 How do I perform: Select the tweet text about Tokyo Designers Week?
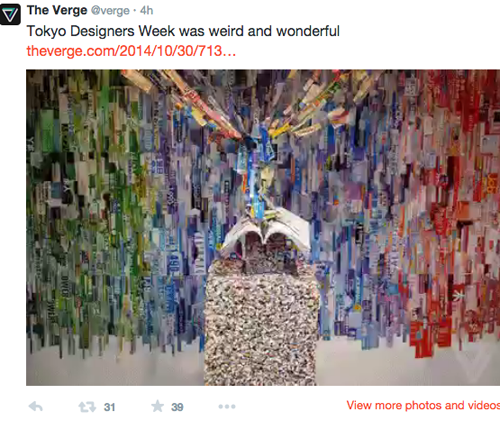point(183,31)
